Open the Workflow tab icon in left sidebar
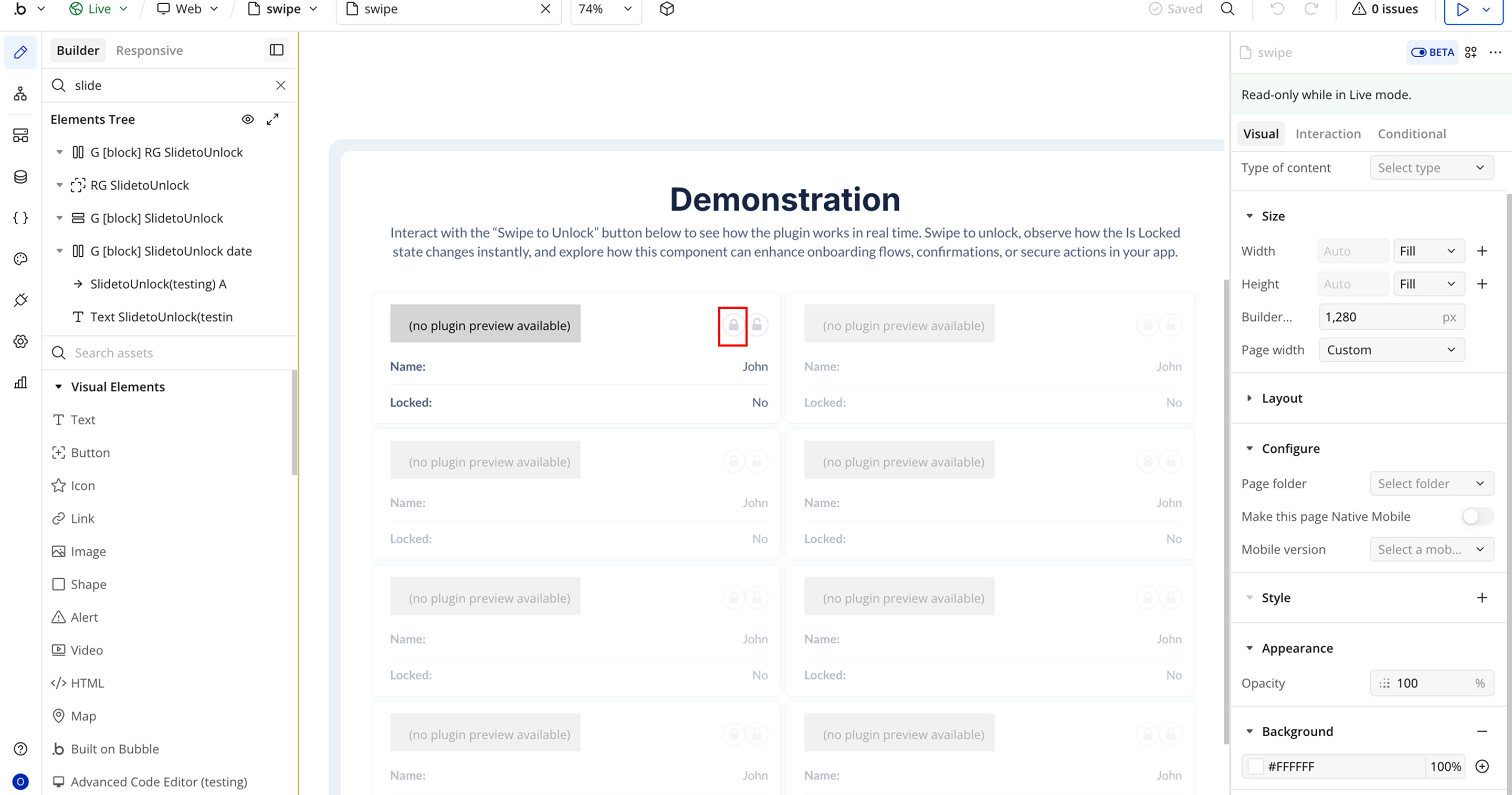This screenshot has width=1512, height=795. pos(20,94)
